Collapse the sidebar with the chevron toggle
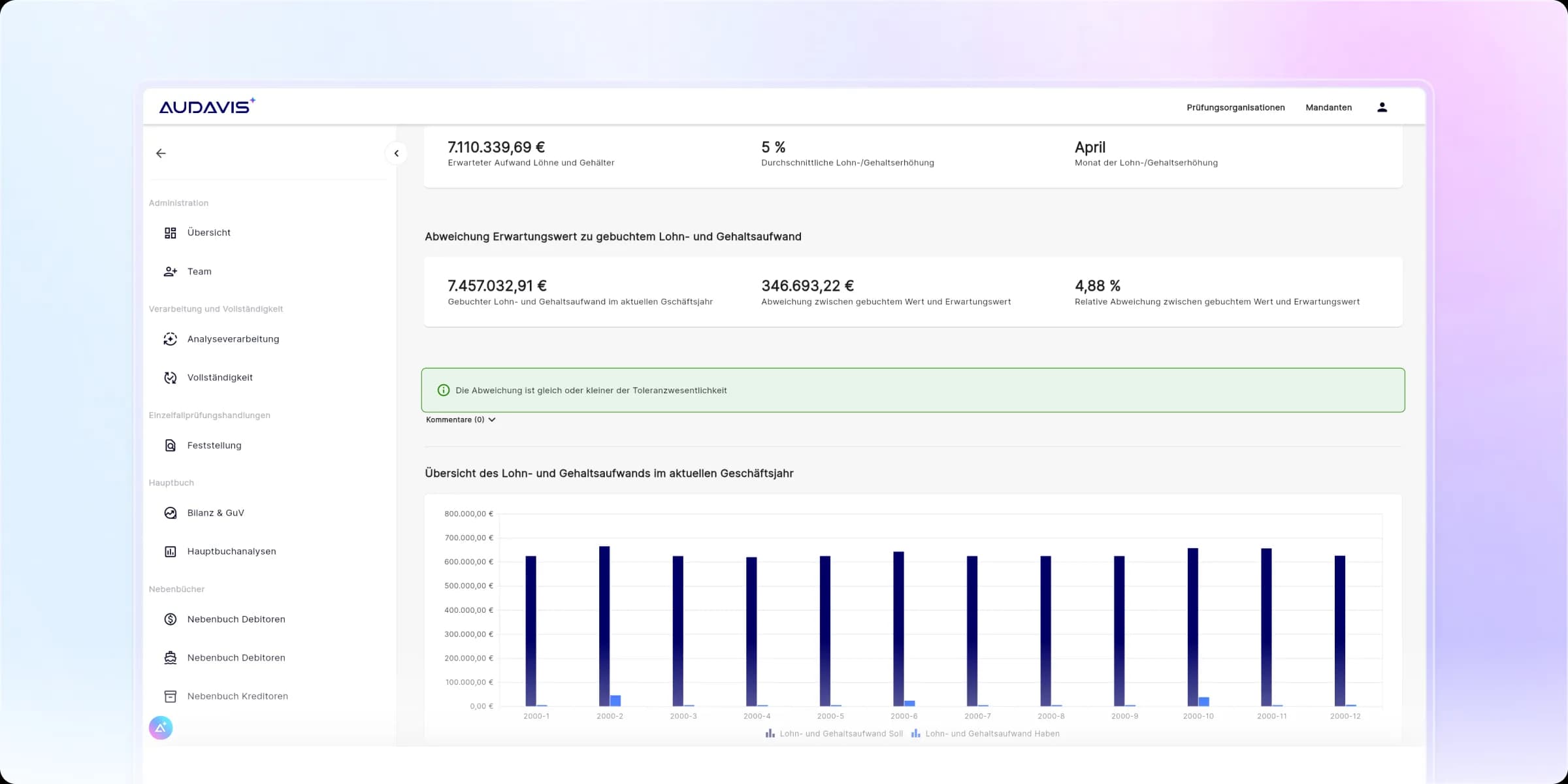This screenshot has height=784, width=1568. [x=397, y=153]
